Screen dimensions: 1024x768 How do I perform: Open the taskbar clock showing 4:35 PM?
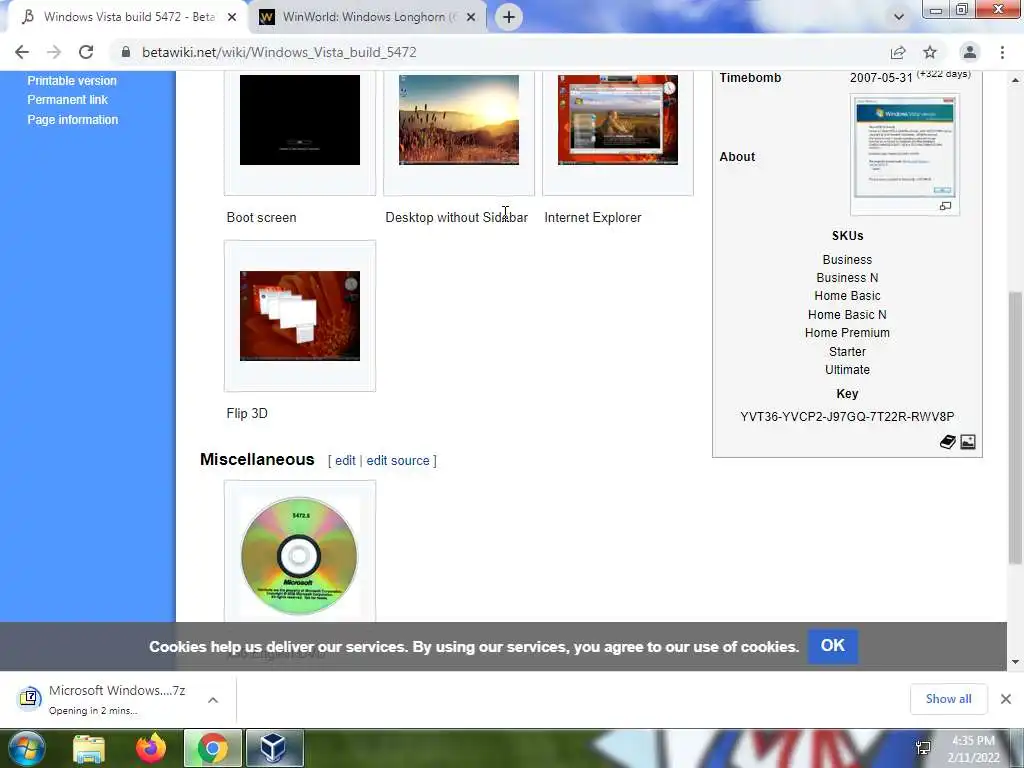(x=973, y=749)
